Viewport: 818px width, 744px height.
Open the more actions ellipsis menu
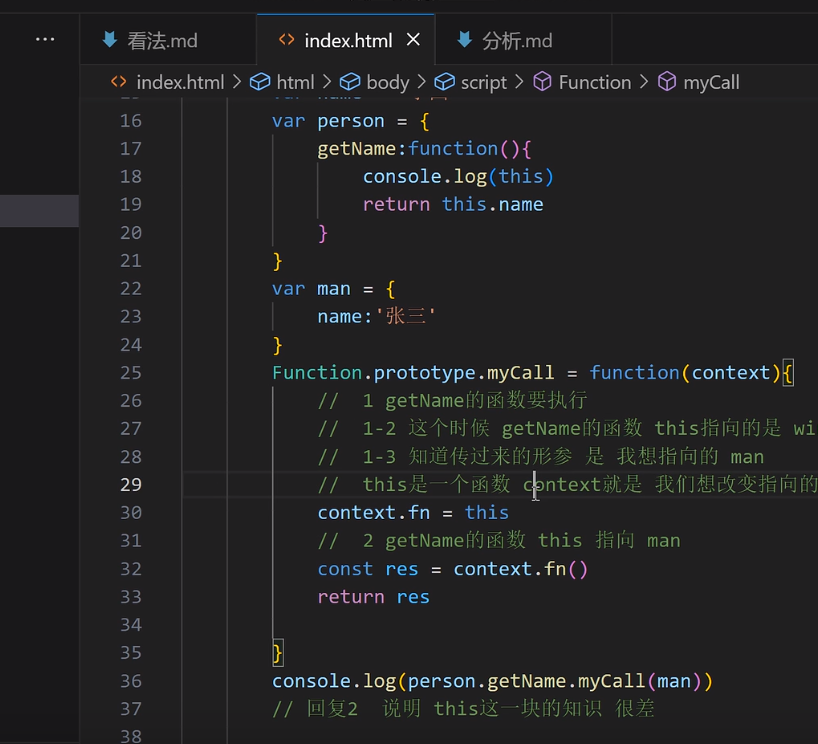click(x=45, y=40)
